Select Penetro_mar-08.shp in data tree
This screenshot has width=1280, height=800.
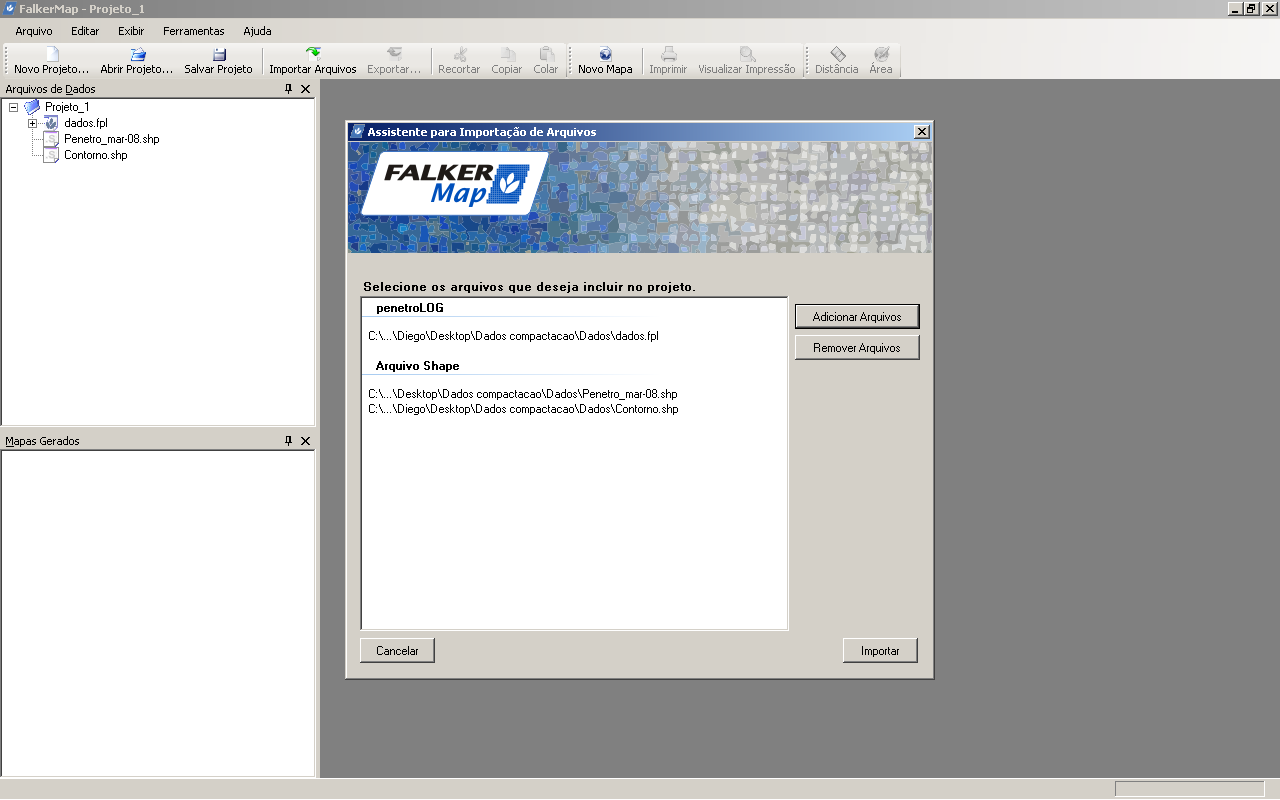(x=111, y=139)
